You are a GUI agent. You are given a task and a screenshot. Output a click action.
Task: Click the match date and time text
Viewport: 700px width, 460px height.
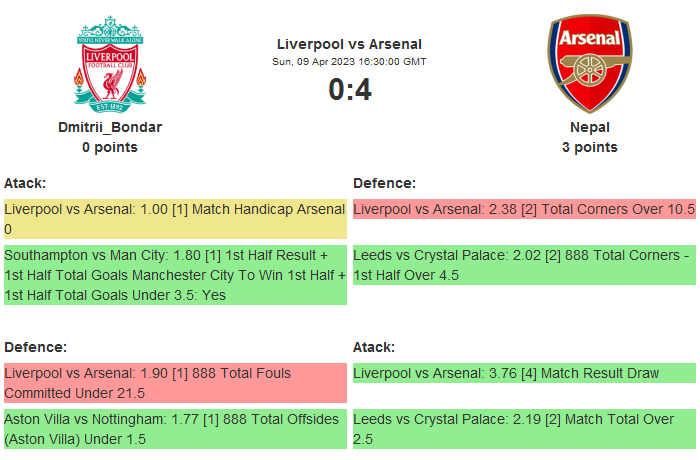pos(349,62)
